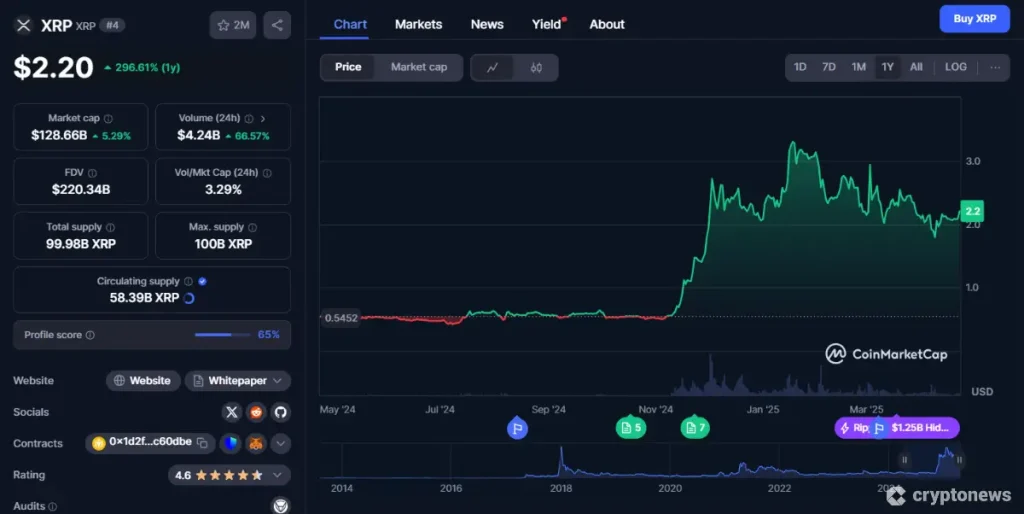
Task: Open chart more options ellipsis
Action: tap(995, 67)
